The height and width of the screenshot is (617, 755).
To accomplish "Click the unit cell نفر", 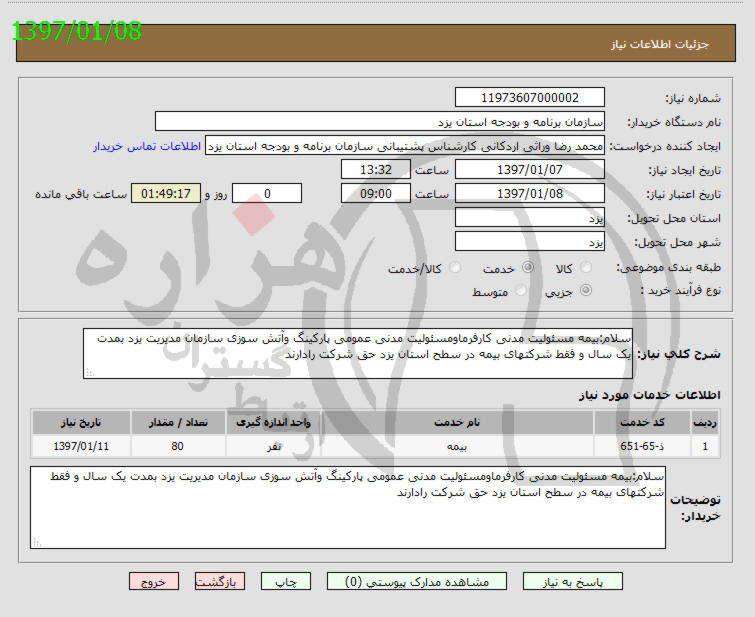I will tap(273, 446).
